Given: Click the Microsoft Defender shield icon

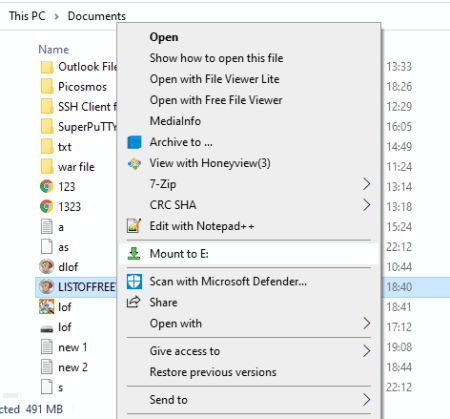Looking at the screenshot, I should [134, 281].
